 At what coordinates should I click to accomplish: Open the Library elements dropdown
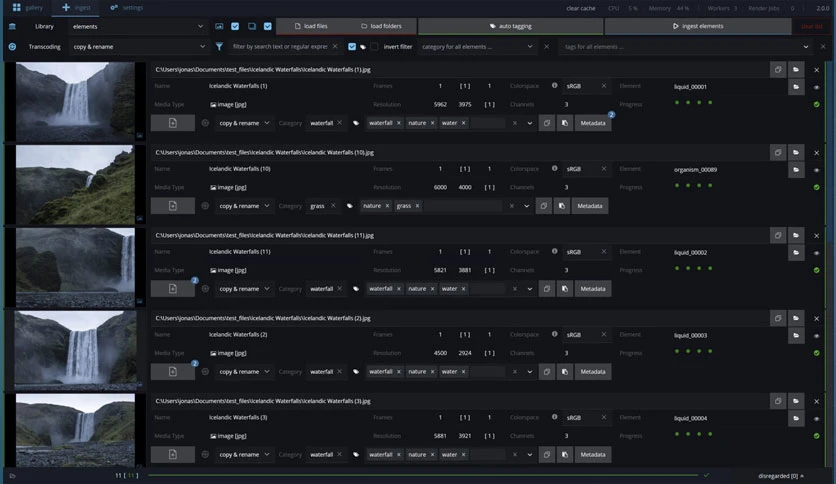click(138, 26)
